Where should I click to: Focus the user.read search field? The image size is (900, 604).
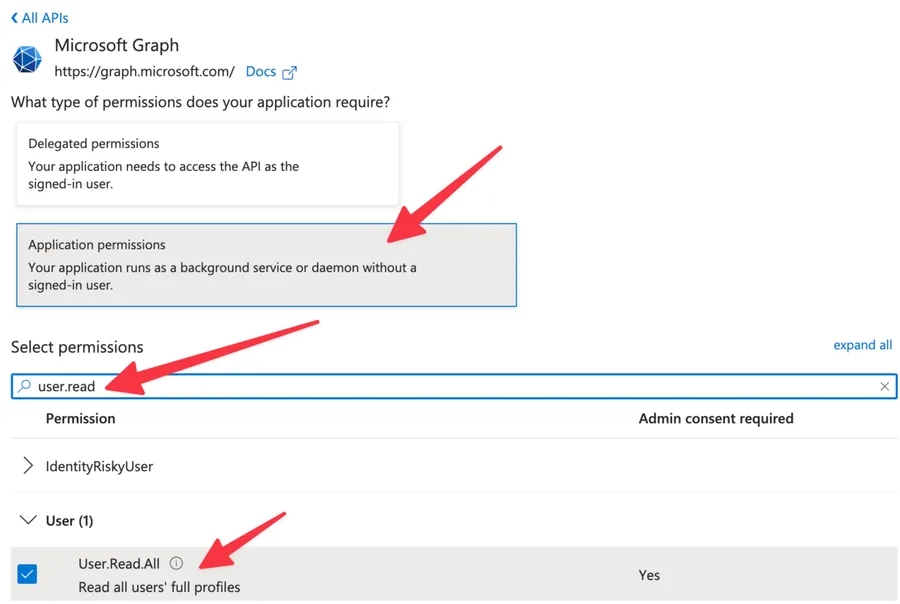tap(450, 386)
